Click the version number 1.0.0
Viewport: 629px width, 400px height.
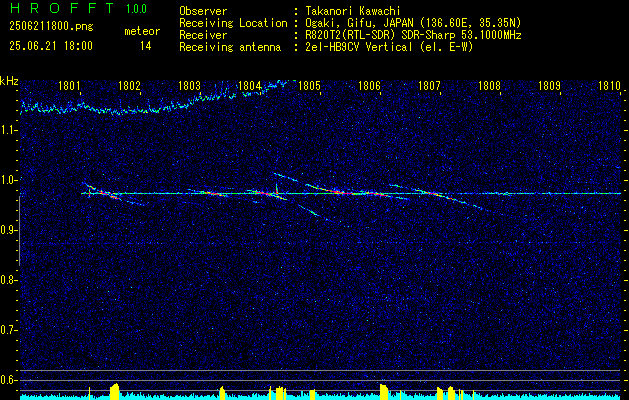(x=136, y=9)
